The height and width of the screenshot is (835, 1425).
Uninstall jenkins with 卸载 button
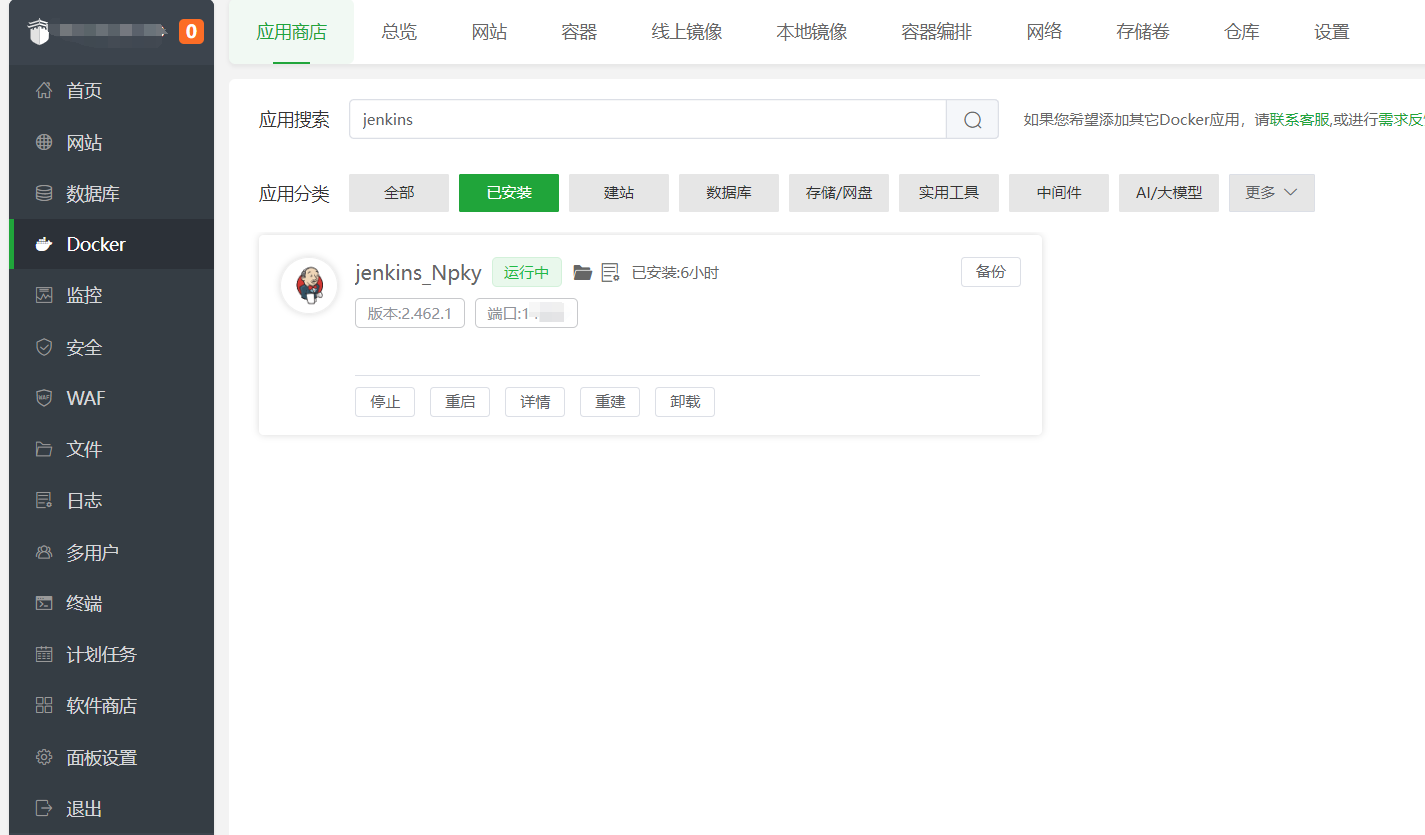pyautogui.click(x=685, y=402)
